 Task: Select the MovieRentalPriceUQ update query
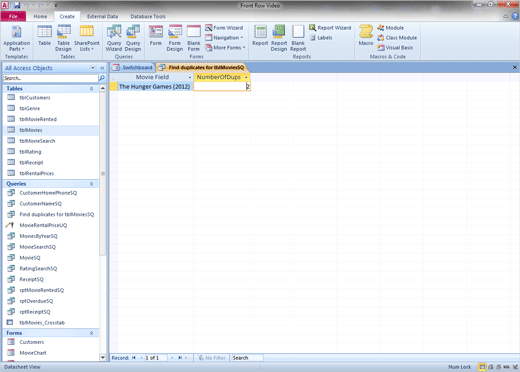click(x=51, y=225)
